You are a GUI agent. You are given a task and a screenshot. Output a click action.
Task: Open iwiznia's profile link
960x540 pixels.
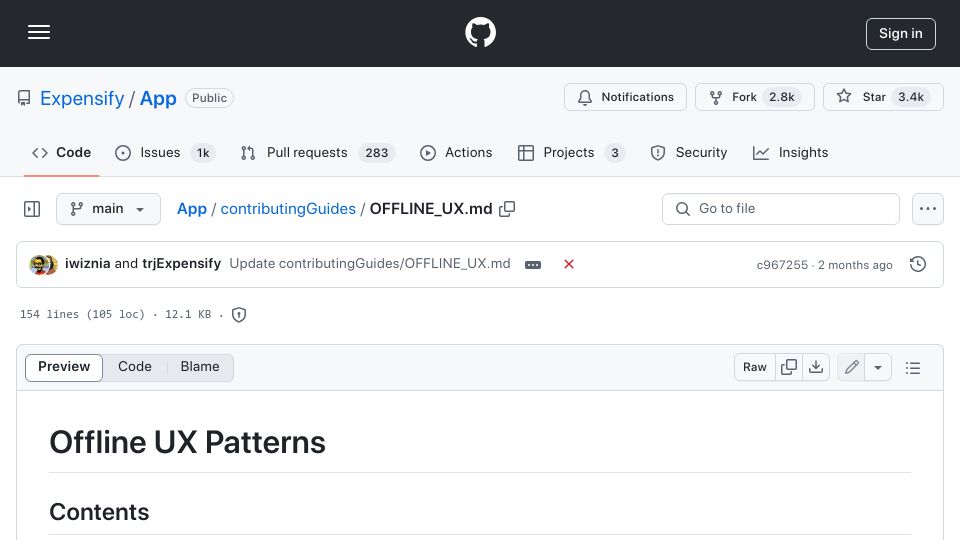point(88,263)
